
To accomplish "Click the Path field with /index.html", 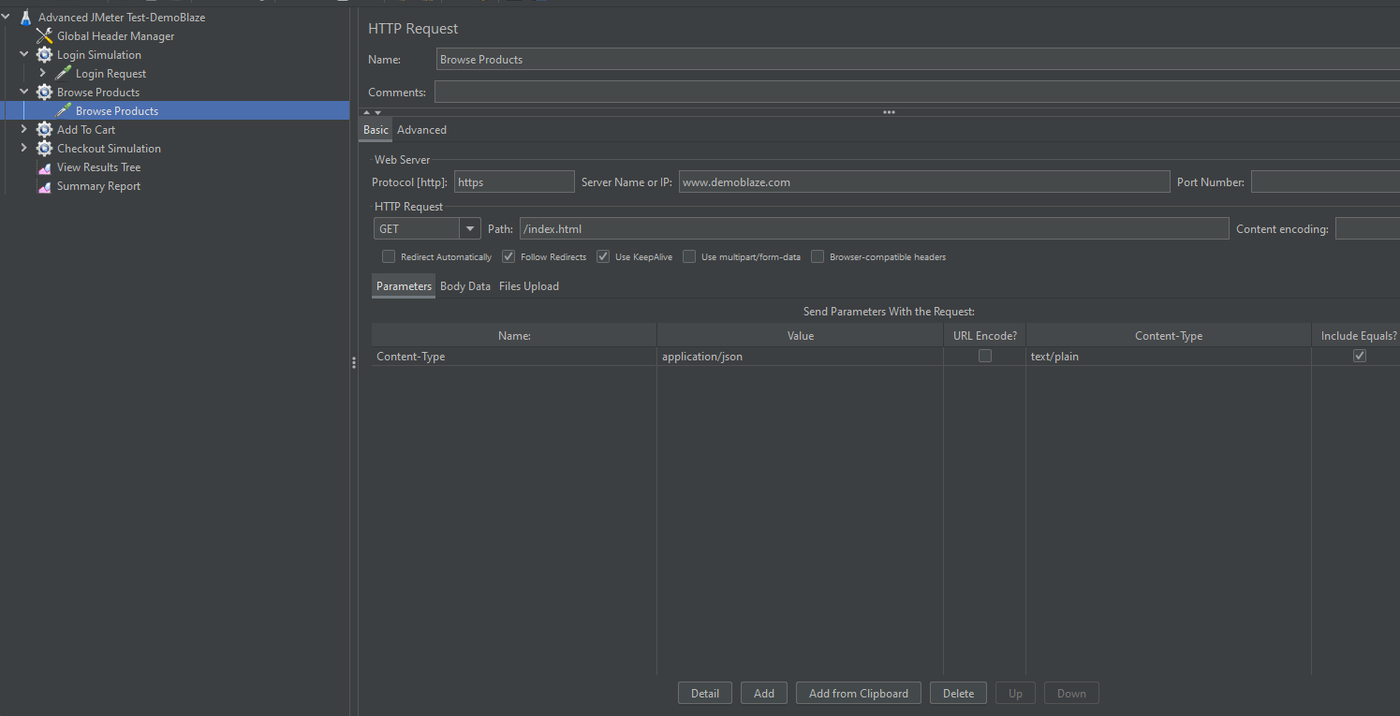I will tap(874, 229).
